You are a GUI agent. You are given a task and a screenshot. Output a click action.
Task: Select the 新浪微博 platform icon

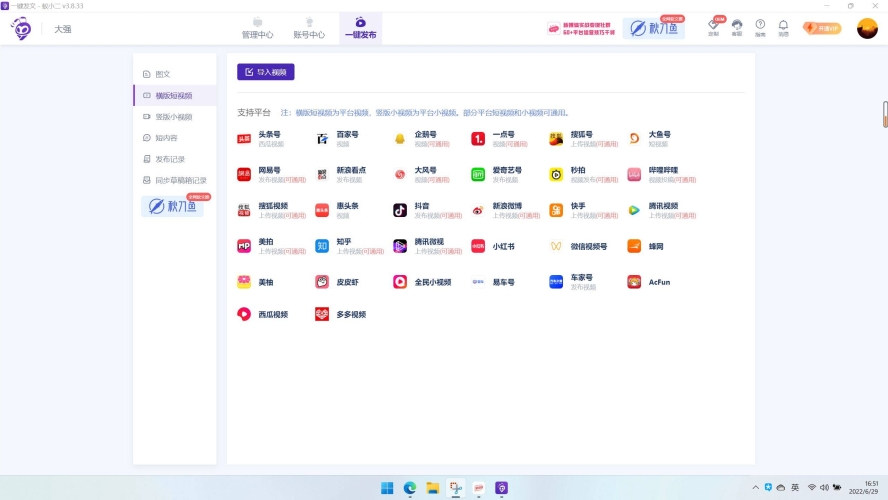pos(478,210)
